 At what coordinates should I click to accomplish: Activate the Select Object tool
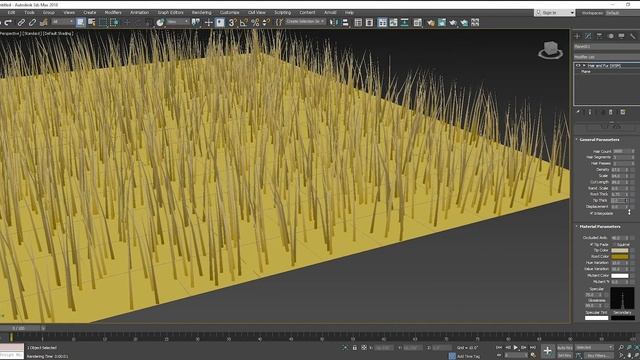(x=80, y=22)
